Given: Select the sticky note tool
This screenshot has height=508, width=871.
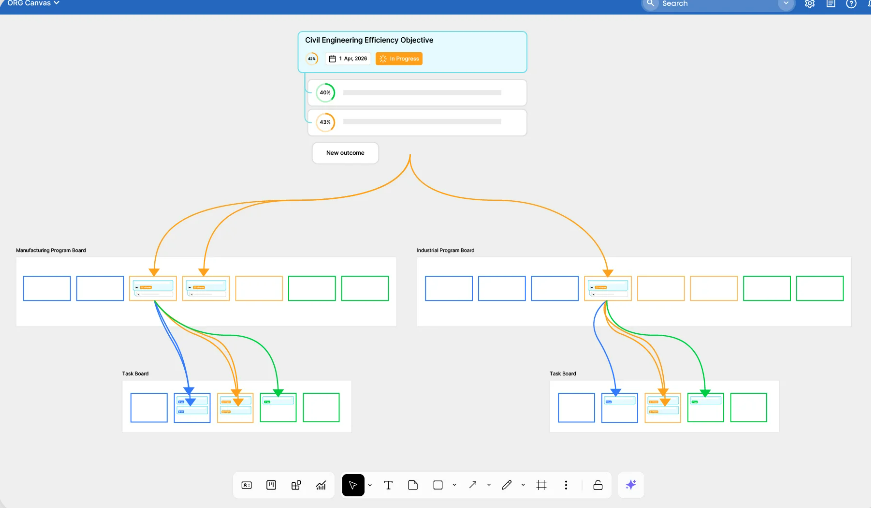Looking at the screenshot, I should (413, 485).
